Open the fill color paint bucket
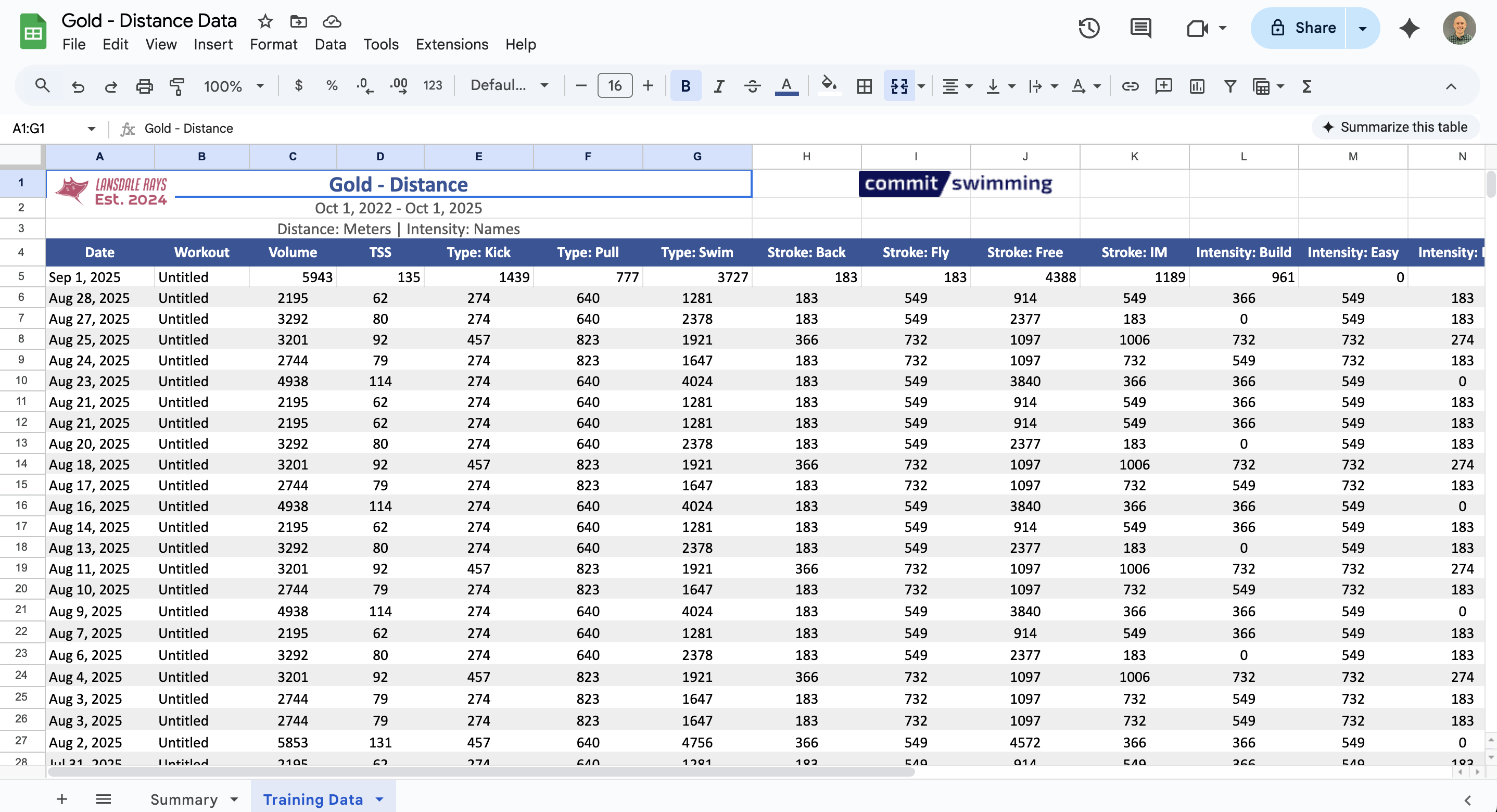1497x812 pixels. 828,86
